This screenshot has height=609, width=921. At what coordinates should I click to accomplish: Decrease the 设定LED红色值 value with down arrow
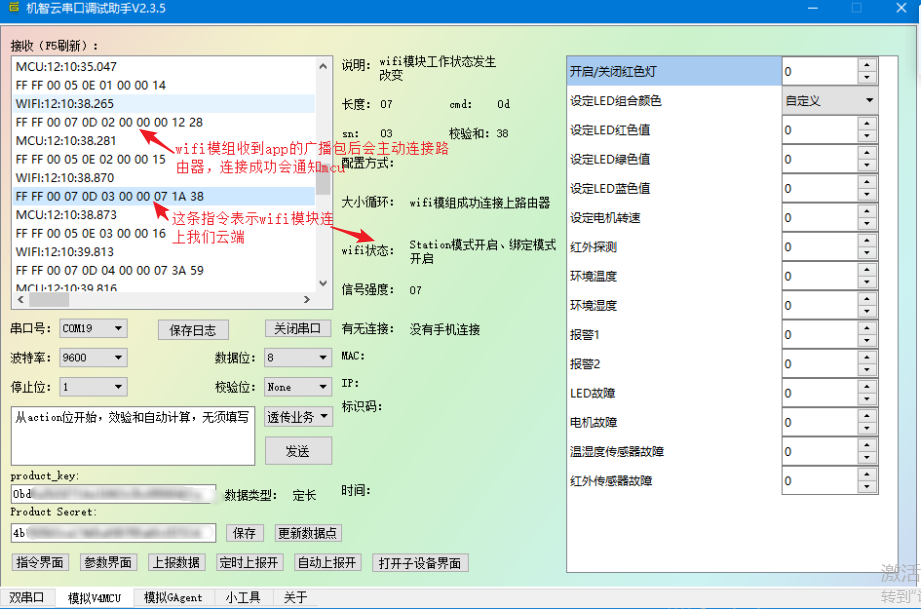point(866,136)
